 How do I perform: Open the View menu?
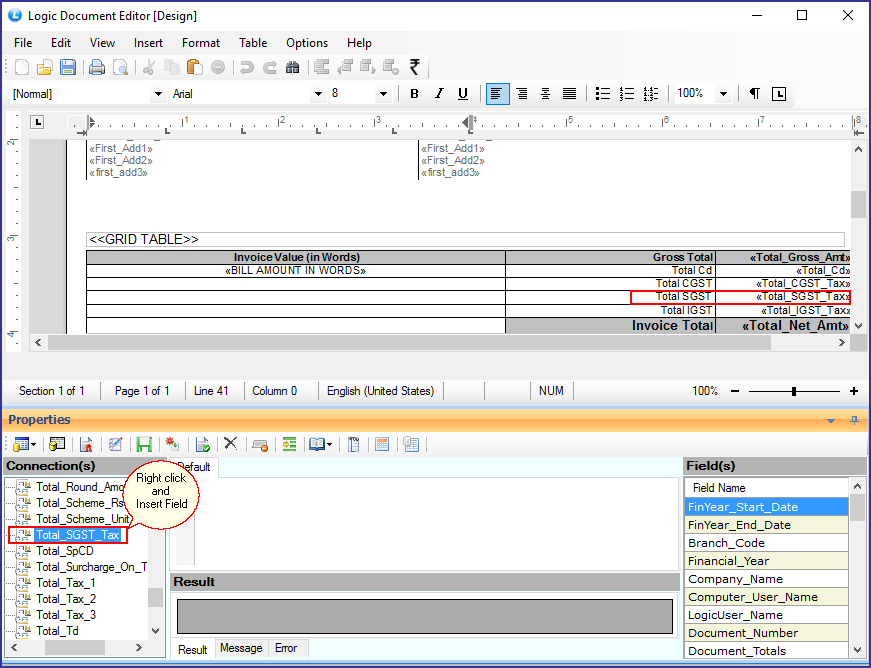102,43
